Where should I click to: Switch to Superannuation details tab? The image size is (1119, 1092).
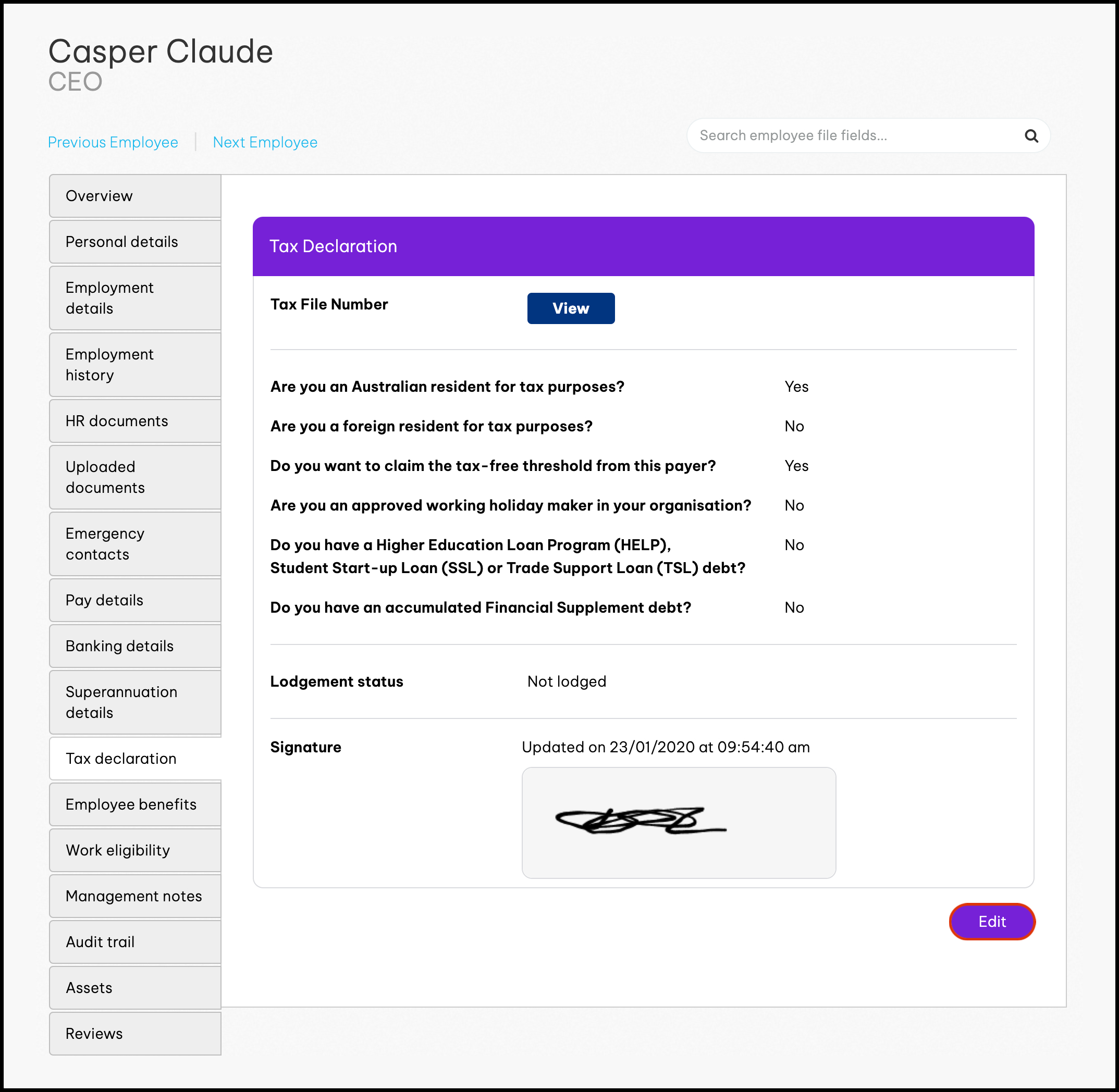click(x=135, y=702)
